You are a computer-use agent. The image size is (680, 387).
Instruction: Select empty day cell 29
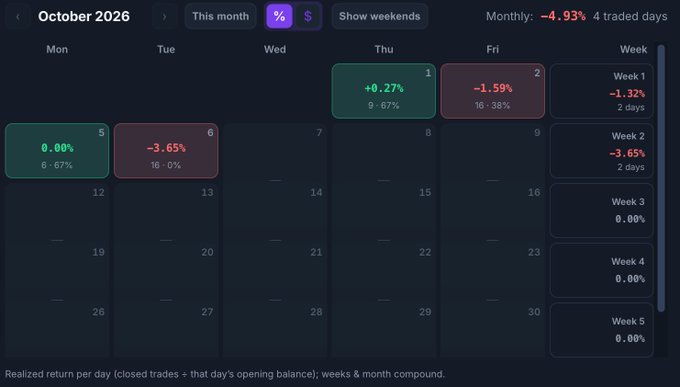[x=384, y=330]
